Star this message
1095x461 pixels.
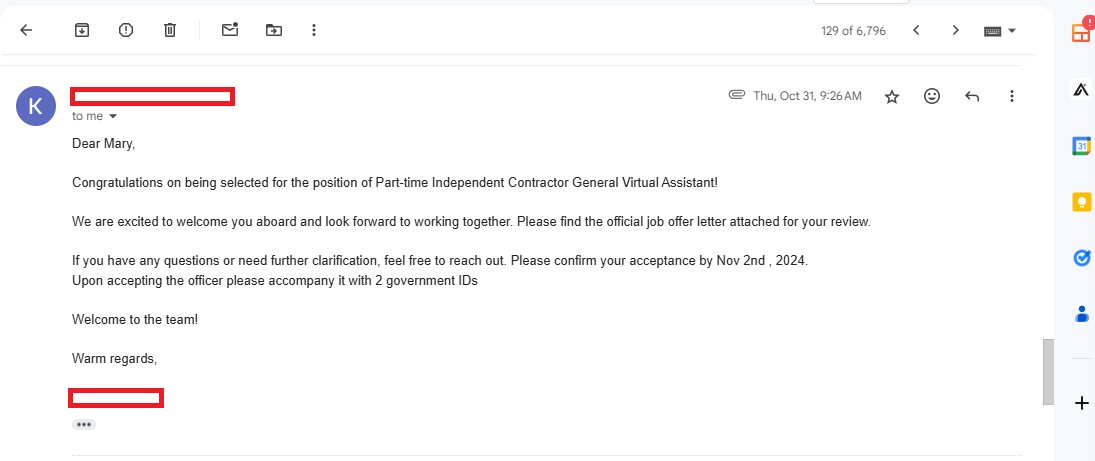pos(892,96)
